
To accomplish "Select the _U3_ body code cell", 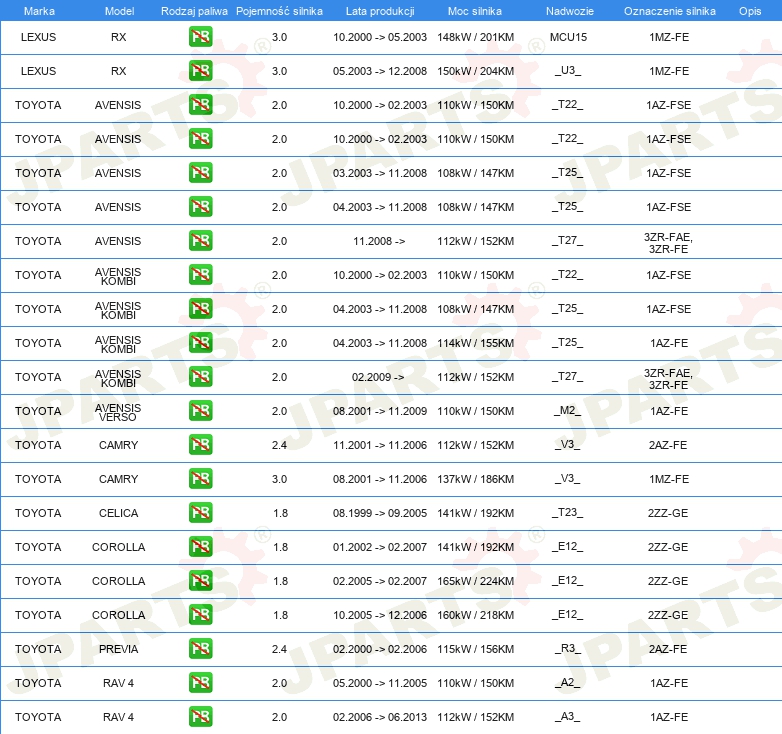I will pyautogui.click(x=568, y=71).
